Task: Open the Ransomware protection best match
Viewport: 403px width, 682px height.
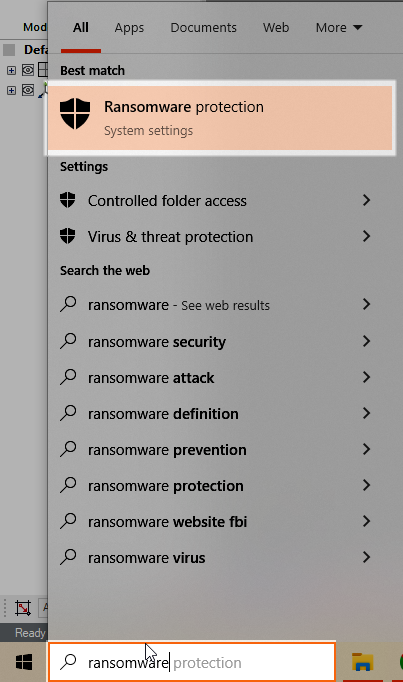Action: tap(220, 117)
